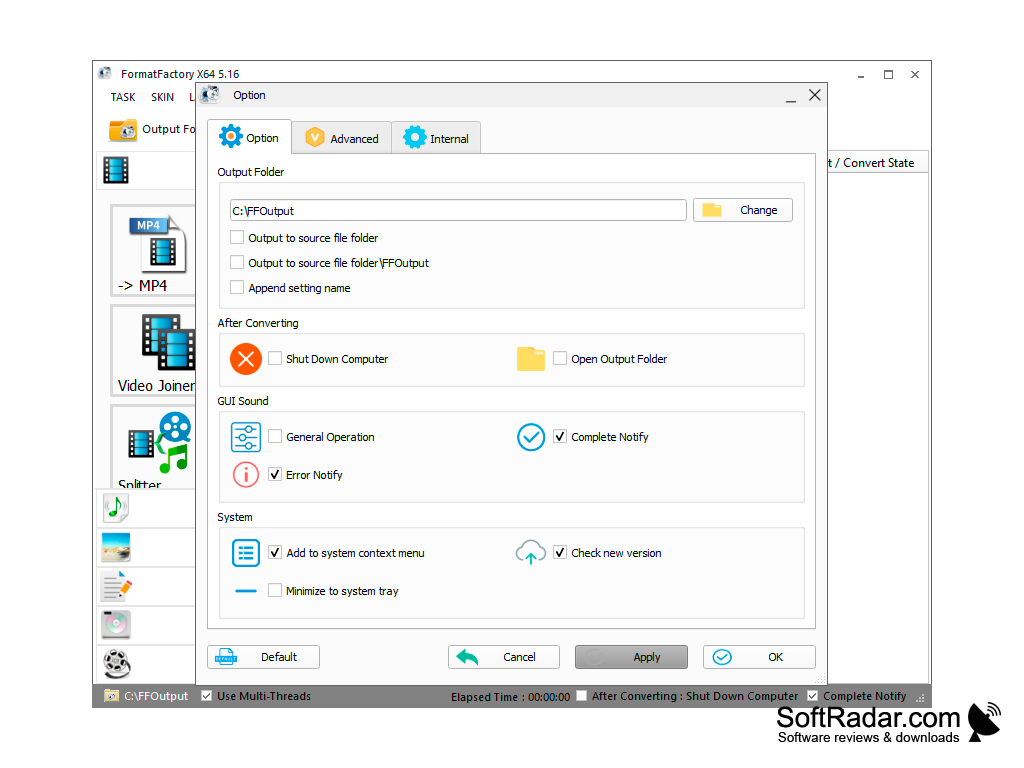Click the General Operation sliders icon
The height and width of the screenshot is (768, 1024).
[x=246, y=437]
